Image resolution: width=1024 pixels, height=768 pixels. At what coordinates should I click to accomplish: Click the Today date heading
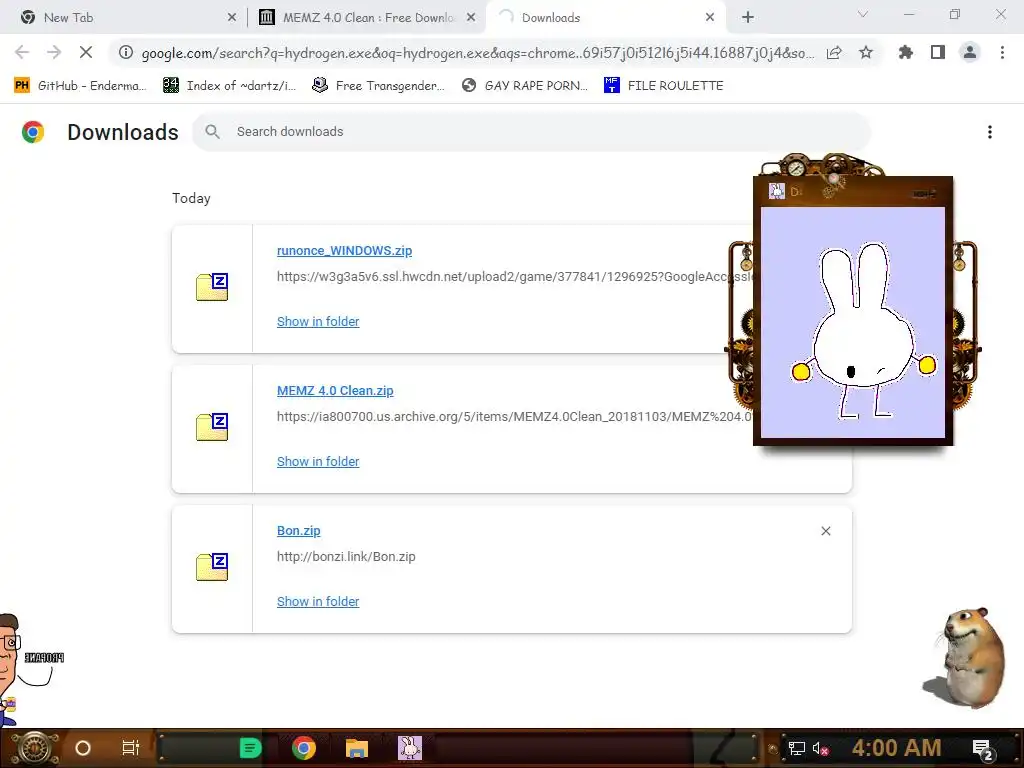coord(191,199)
